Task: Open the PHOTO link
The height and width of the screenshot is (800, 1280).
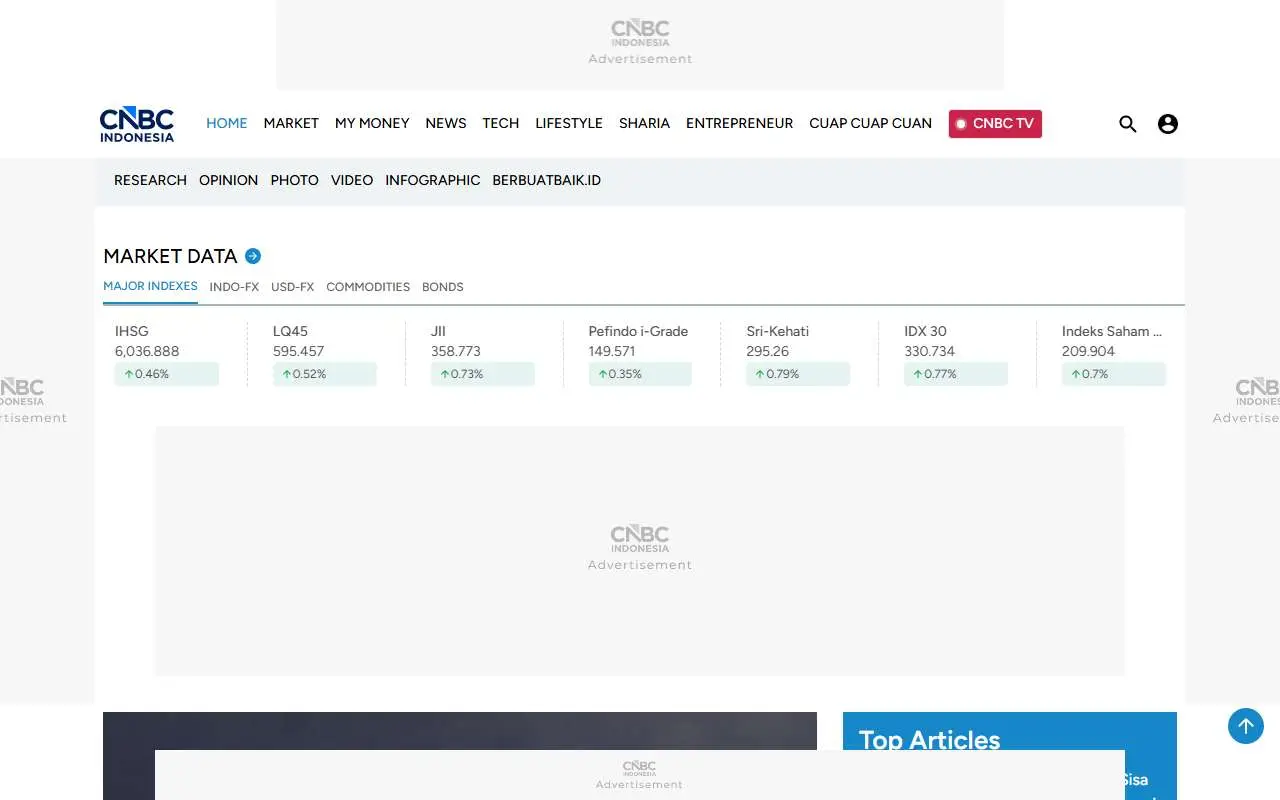Action: pos(295,180)
